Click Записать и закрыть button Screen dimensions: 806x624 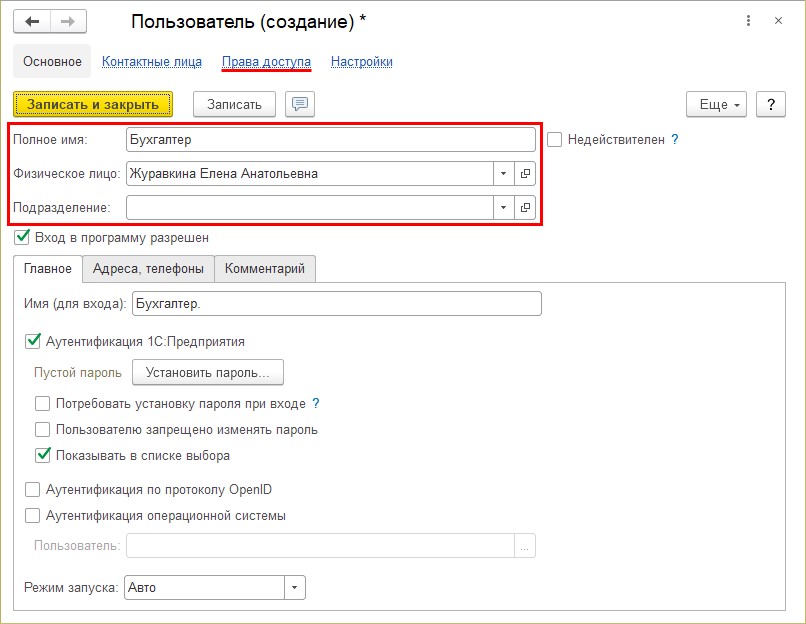coord(93,104)
